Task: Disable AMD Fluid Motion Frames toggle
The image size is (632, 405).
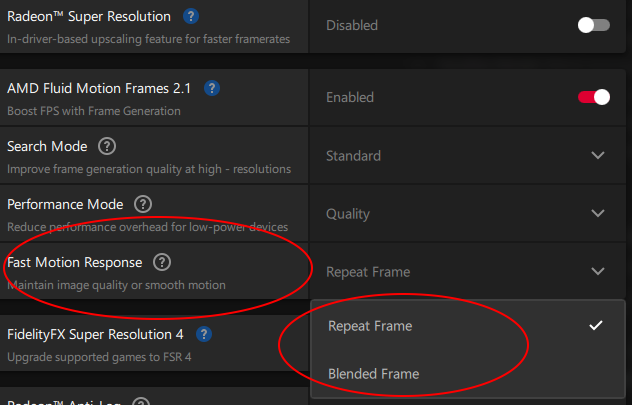Action: click(593, 97)
